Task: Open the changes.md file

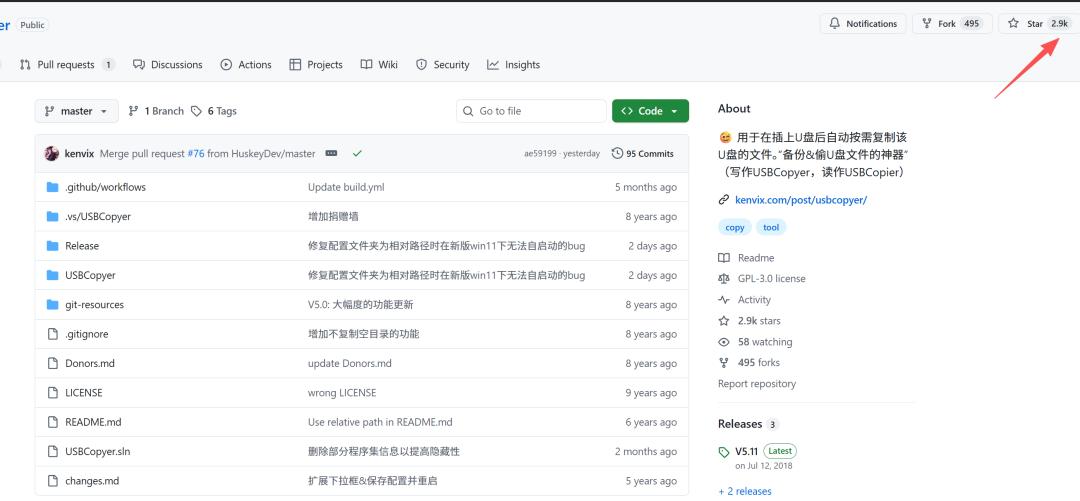Action: pyautogui.click(x=92, y=481)
